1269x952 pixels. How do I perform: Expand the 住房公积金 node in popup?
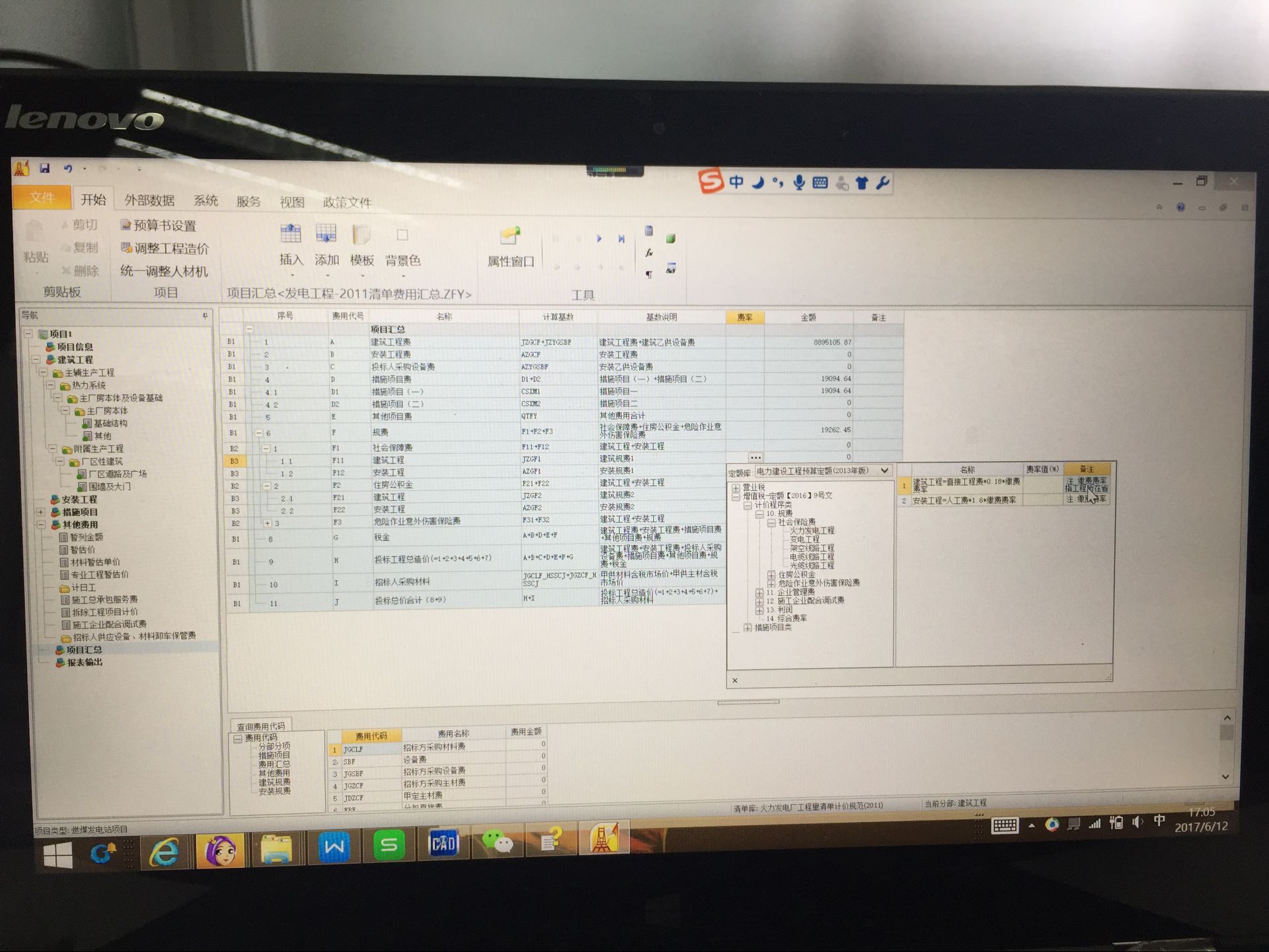coord(771,575)
